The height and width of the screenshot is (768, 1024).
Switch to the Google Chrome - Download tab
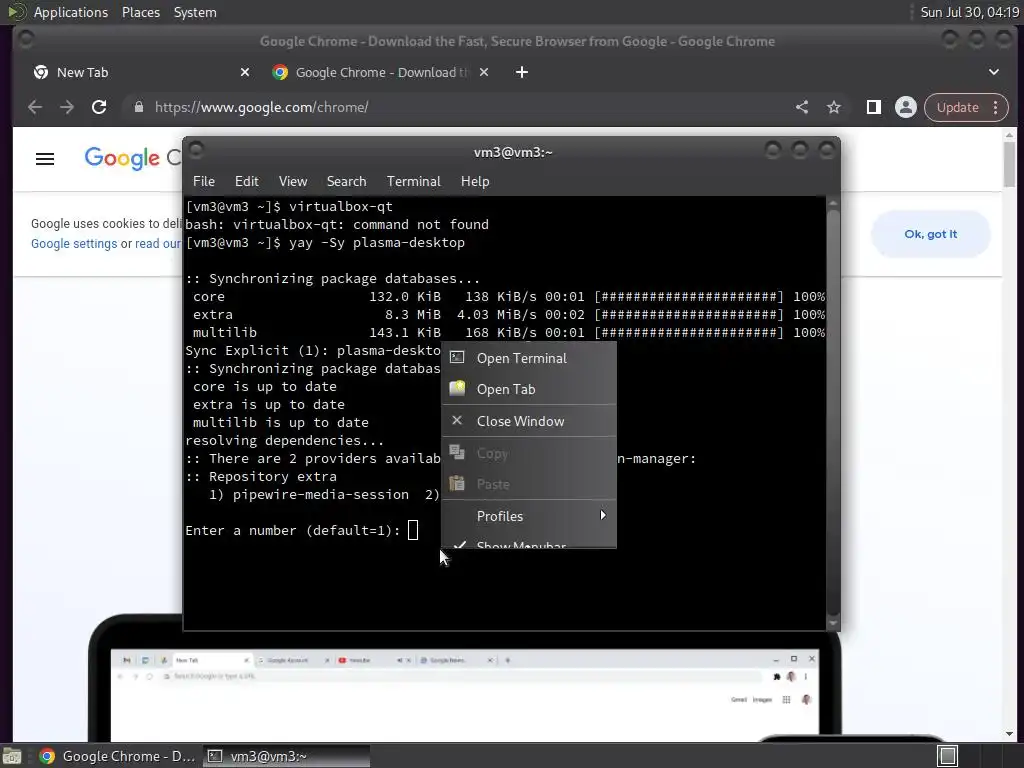[x=382, y=72]
